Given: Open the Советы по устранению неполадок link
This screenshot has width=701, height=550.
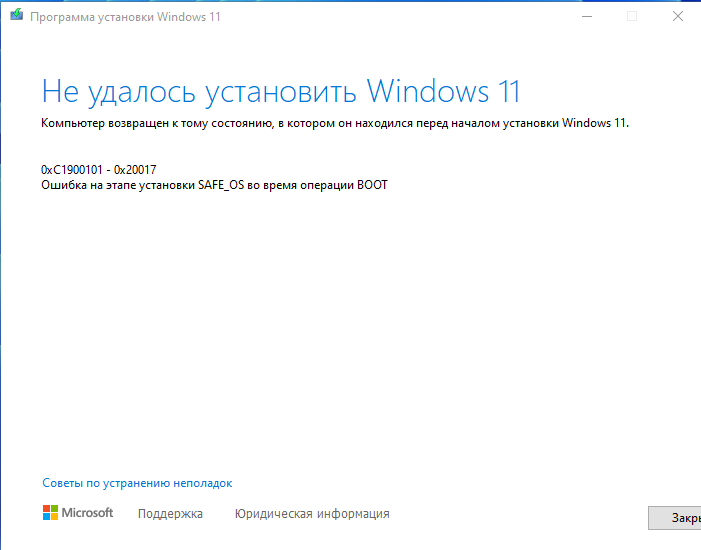Looking at the screenshot, I should point(137,483).
